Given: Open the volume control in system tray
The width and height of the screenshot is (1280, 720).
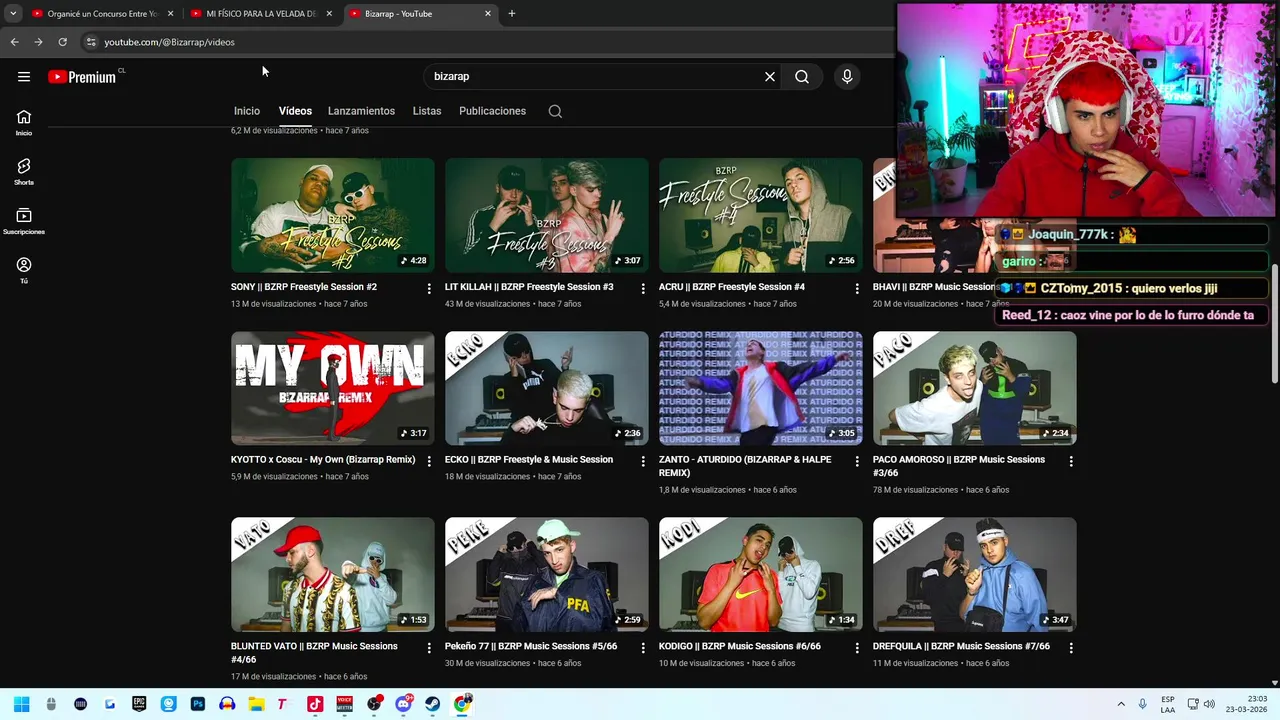Looking at the screenshot, I should point(1209,704).
